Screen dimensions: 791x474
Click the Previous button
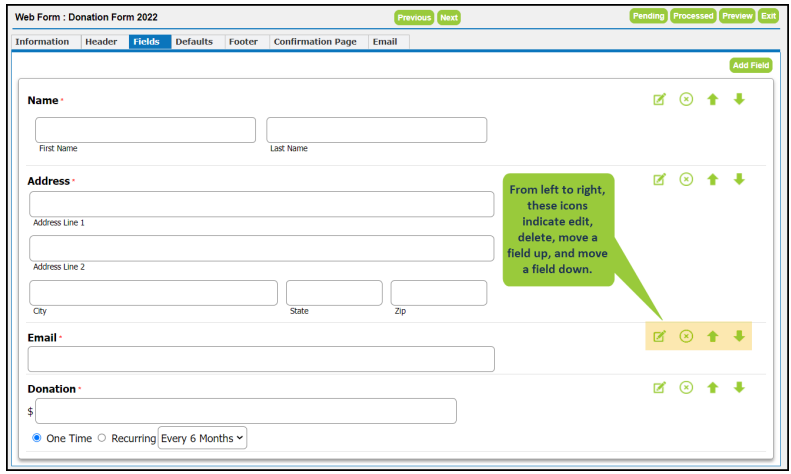tap(414, 18)
